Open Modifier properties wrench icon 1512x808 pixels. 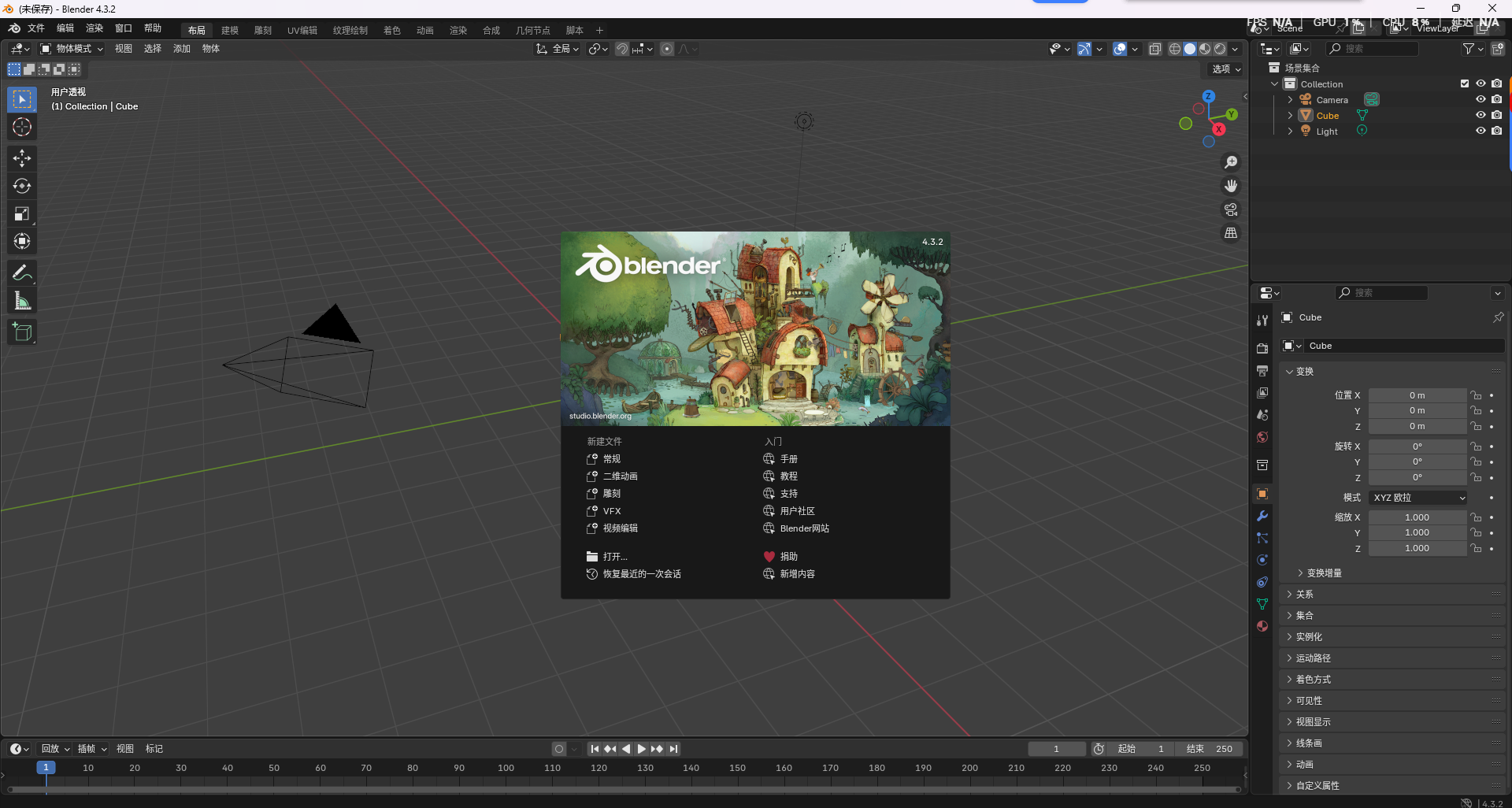(x=1262, y=516)
